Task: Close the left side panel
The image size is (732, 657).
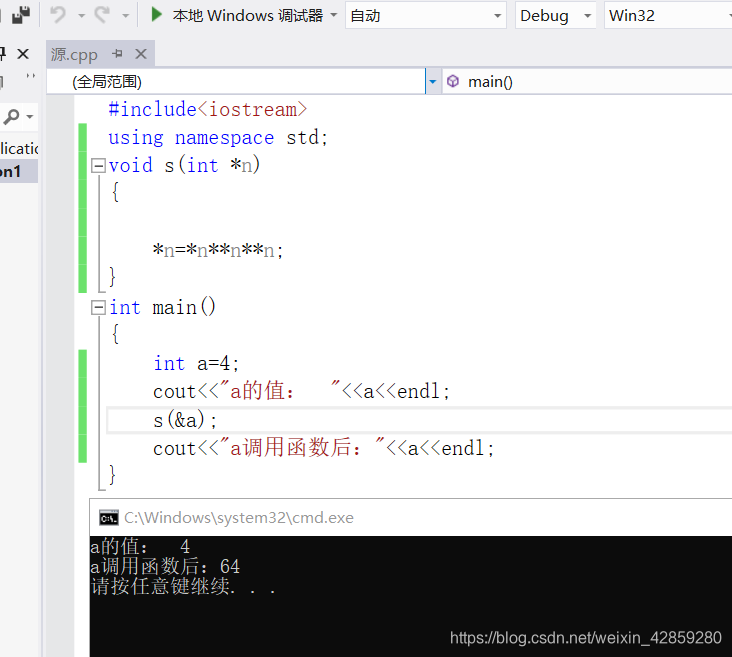Action: click(x=23, y=54)
